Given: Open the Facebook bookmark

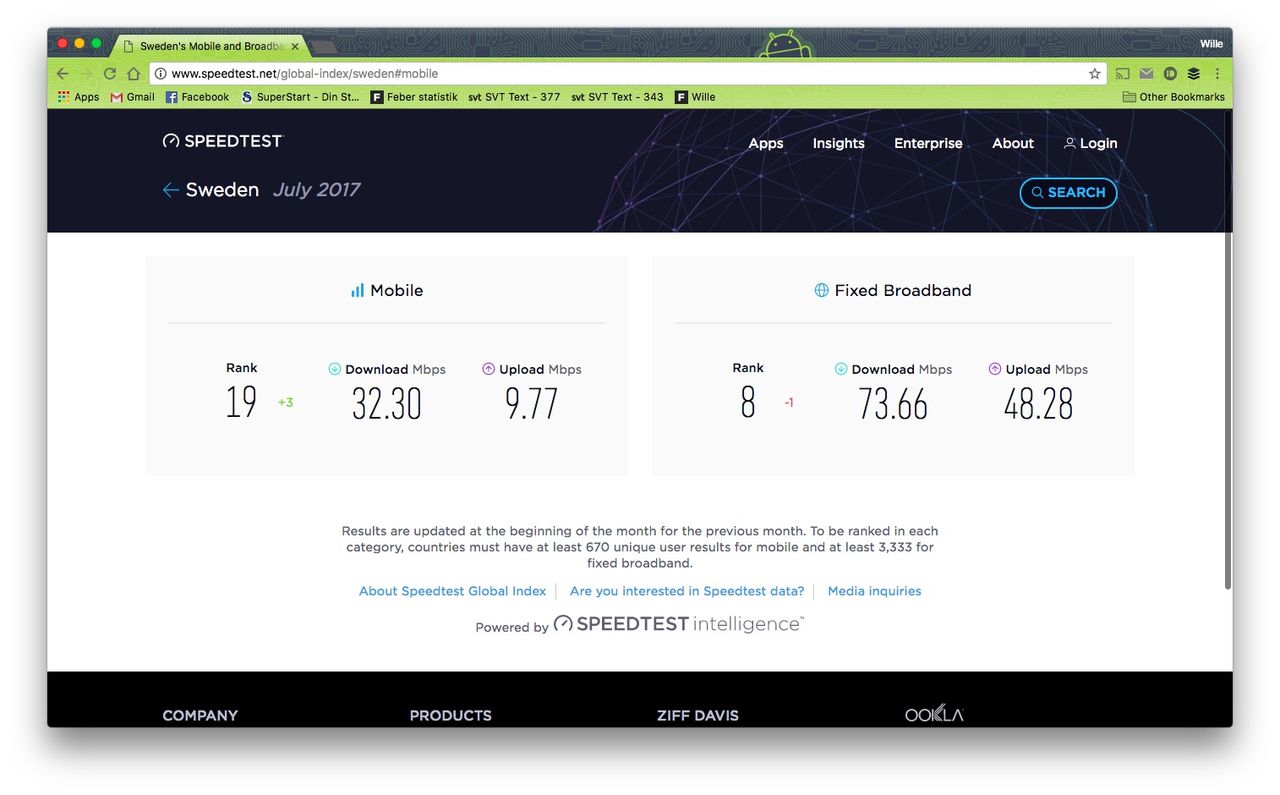Looking at the screenshot, I should point(197,97).
